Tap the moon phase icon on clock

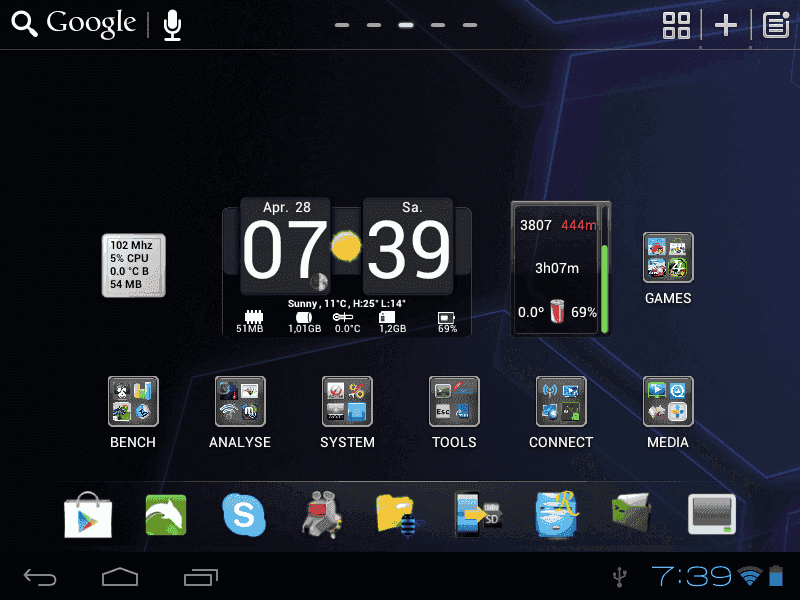319,282
